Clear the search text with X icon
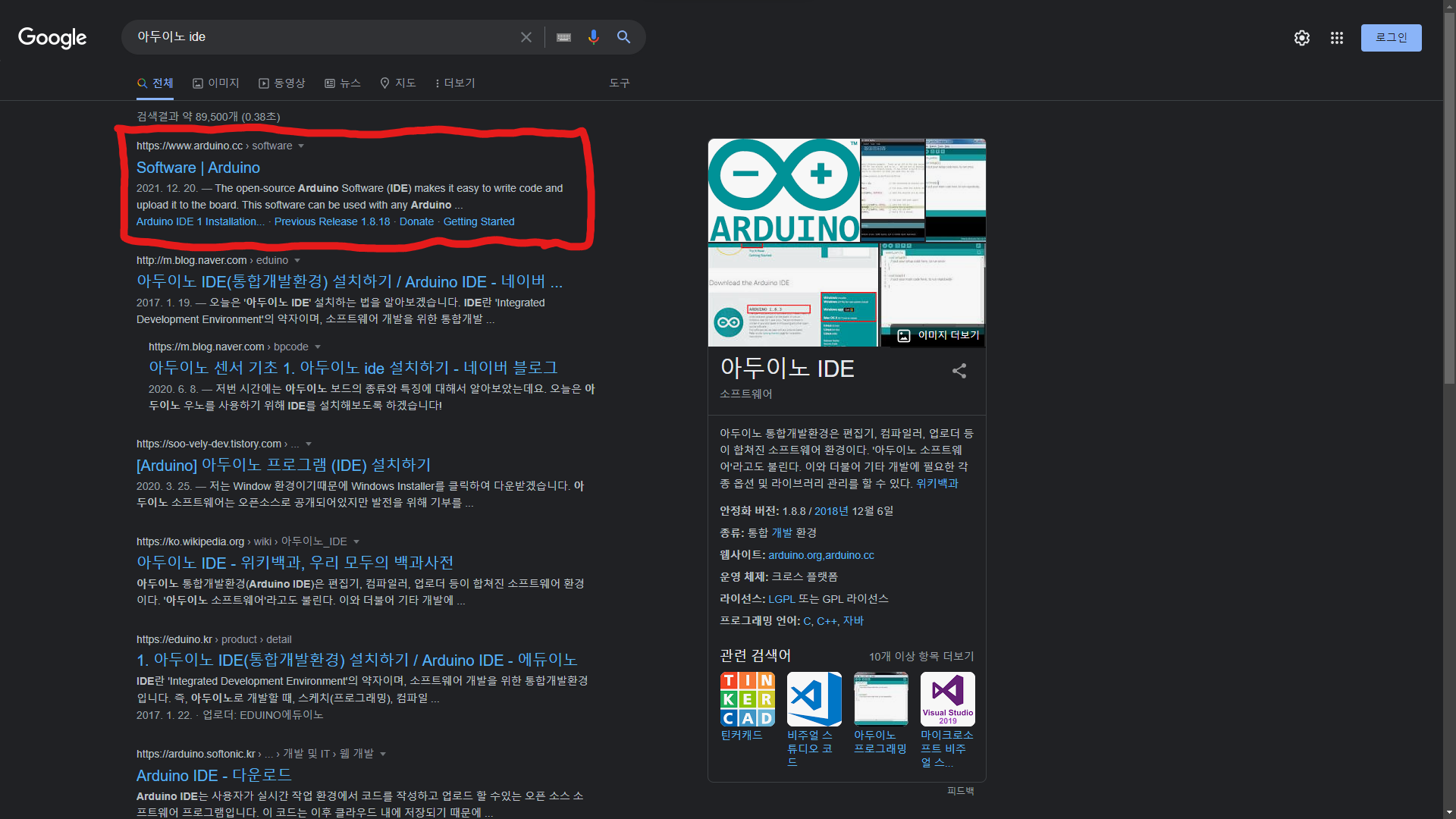 point(526,37)
